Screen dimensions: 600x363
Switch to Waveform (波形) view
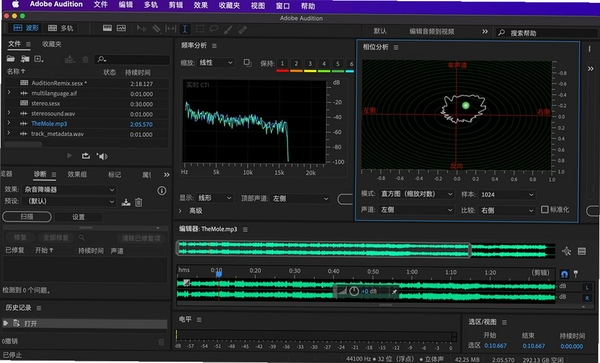click(x=26, y=28)
